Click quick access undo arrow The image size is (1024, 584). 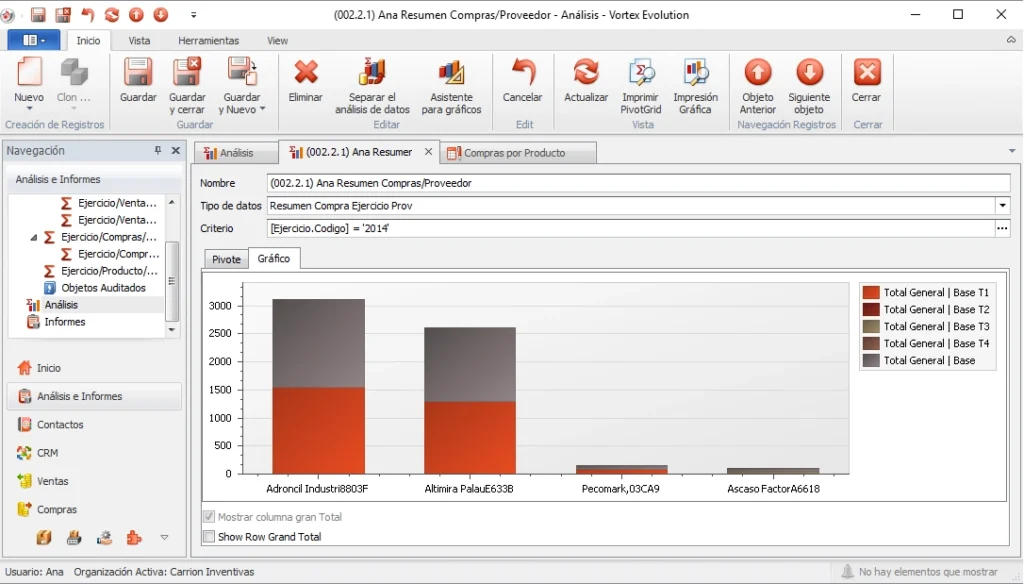click(88, 14)
